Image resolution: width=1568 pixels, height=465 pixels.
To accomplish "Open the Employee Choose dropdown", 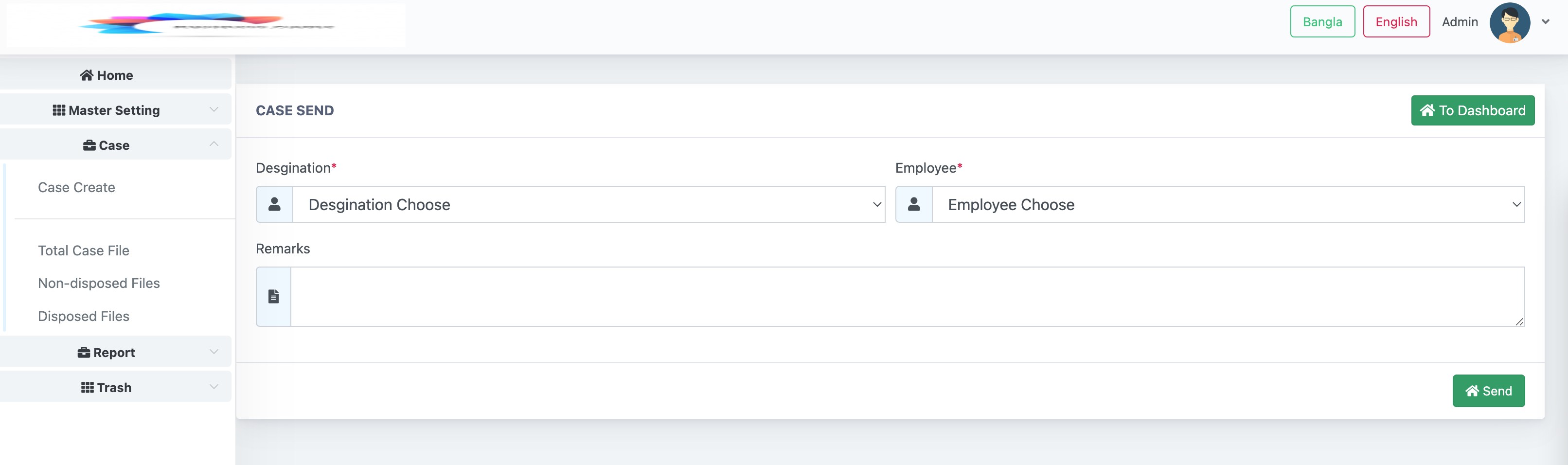I will point(1229,204).
